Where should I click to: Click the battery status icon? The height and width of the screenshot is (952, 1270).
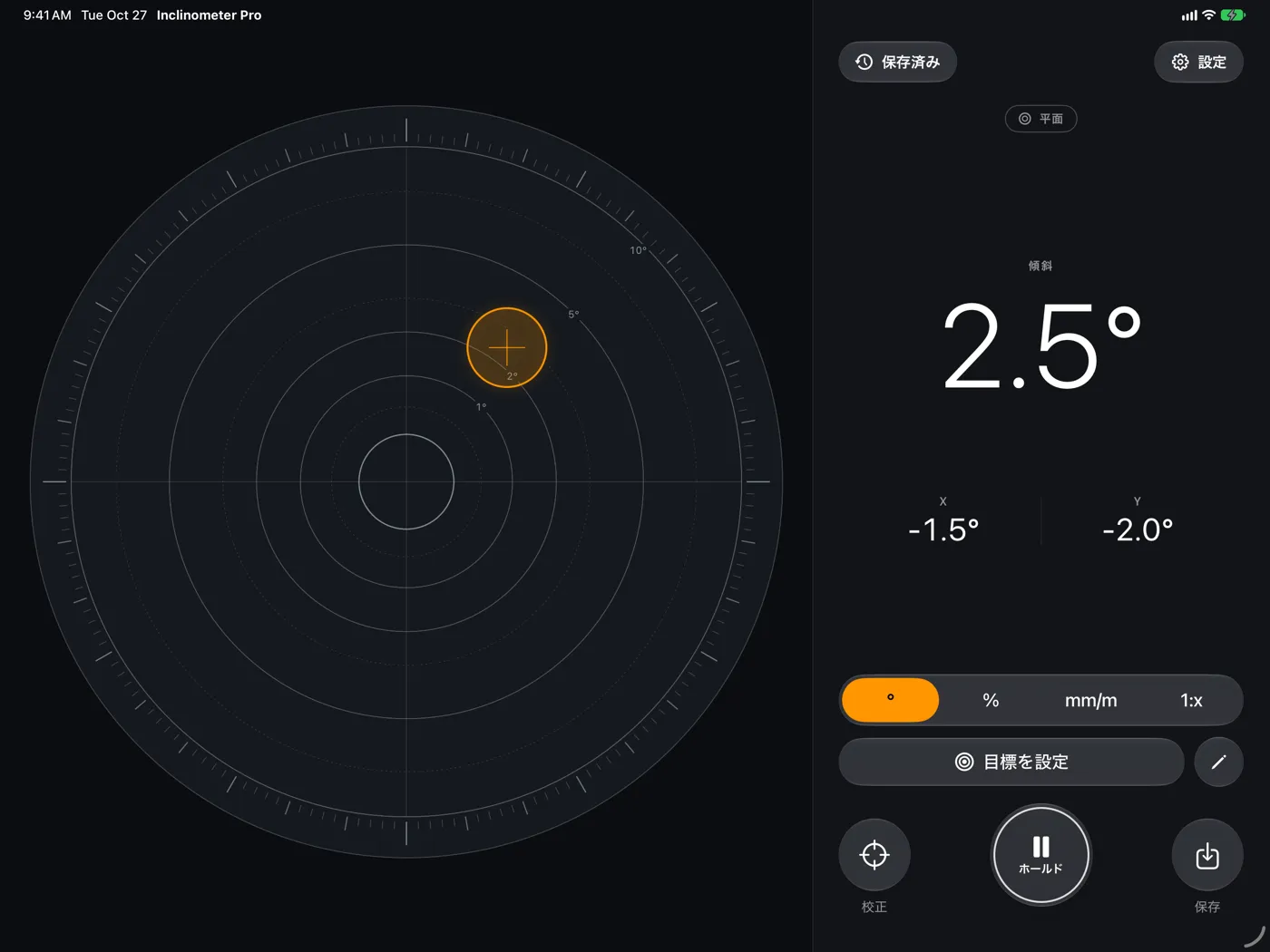(x=1233, y=15)
